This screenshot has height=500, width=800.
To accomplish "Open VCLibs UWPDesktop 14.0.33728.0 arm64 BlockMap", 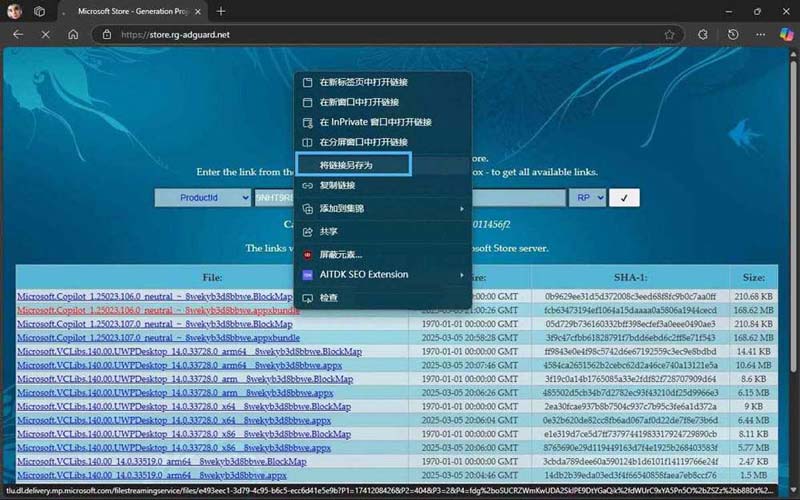I will 189,352.
